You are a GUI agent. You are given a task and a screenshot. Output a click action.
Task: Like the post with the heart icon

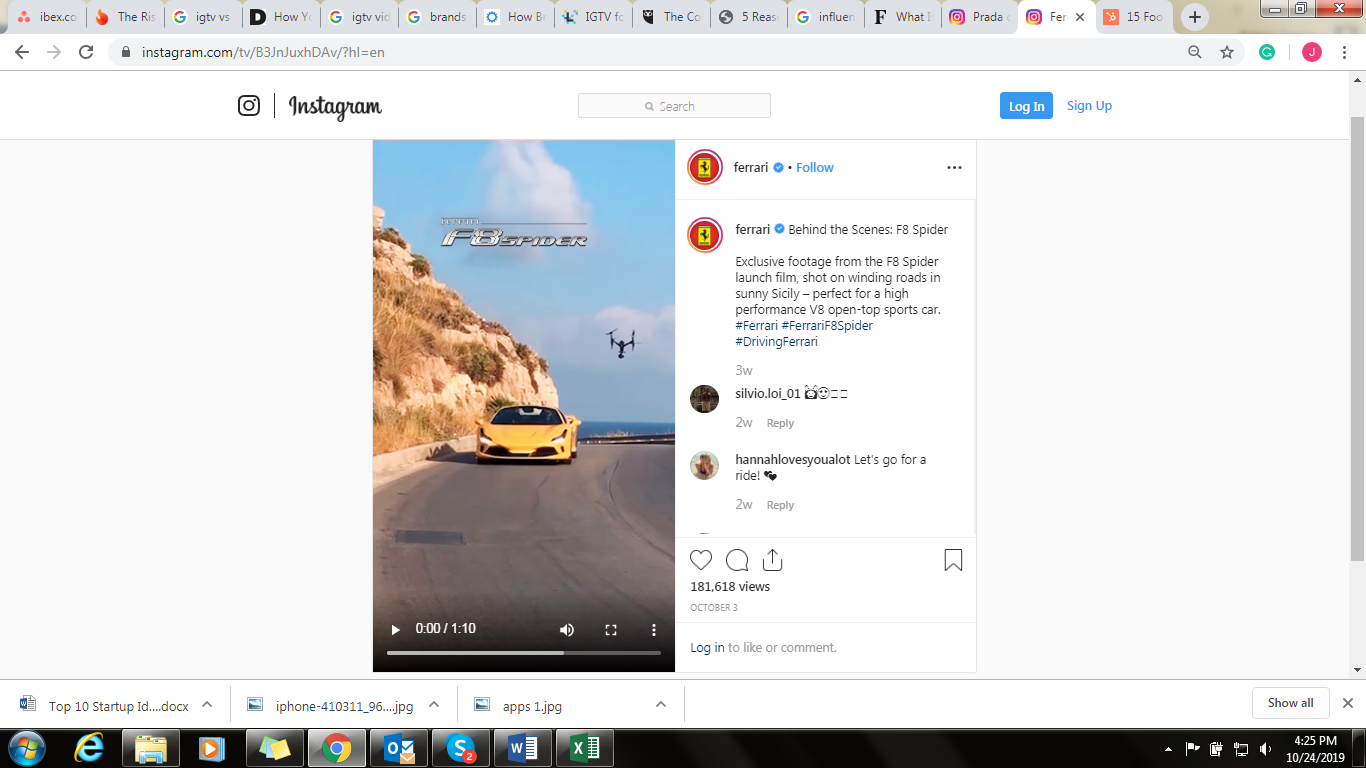(x=702, y=560)
